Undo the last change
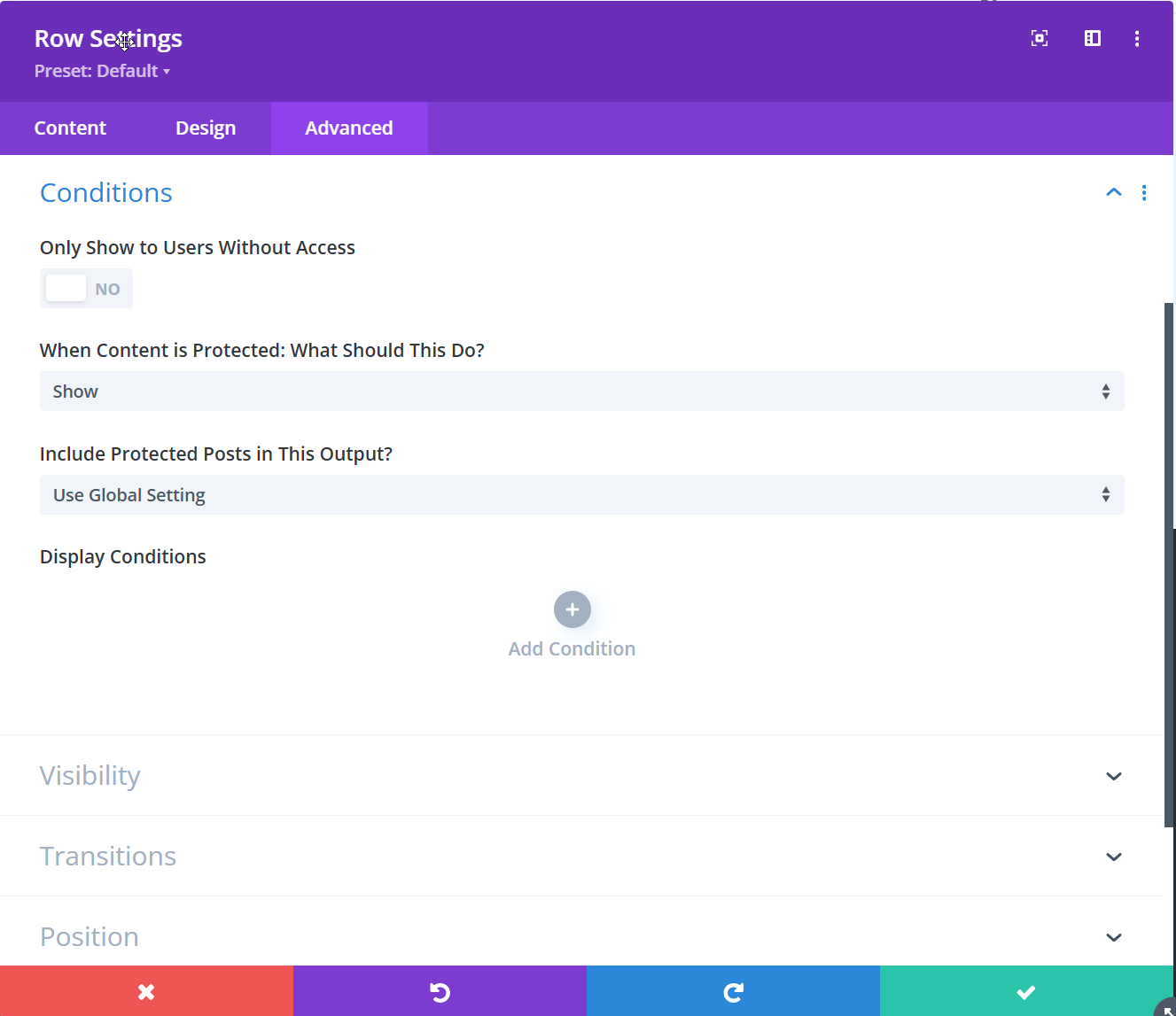 (x=440, y=991)
